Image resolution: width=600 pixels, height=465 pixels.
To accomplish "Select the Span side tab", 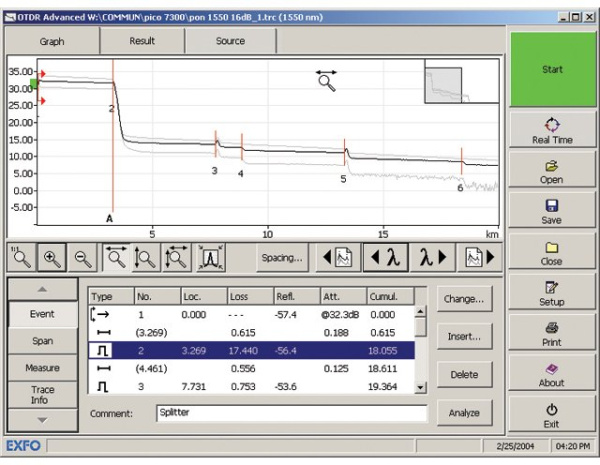I will point(42,341).
